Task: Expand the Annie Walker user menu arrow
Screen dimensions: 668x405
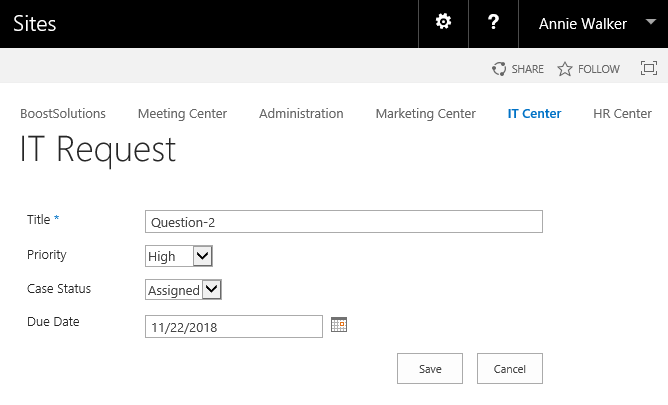Action: (651, 22)
